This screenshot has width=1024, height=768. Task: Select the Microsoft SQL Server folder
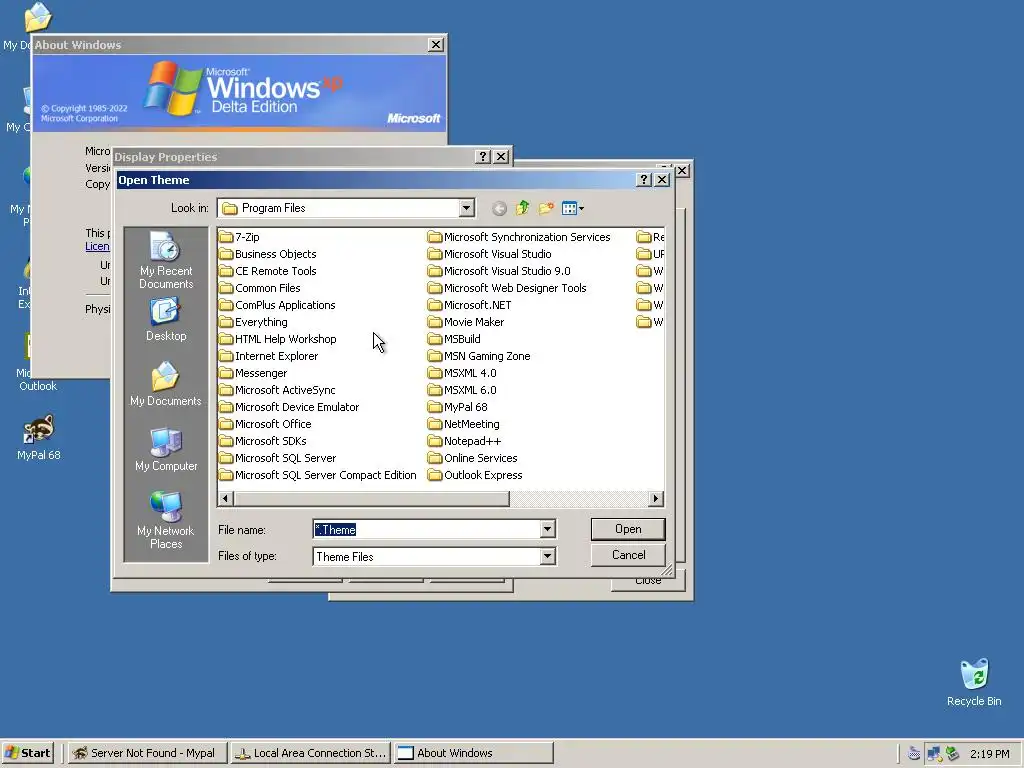[x=278, y=458]
